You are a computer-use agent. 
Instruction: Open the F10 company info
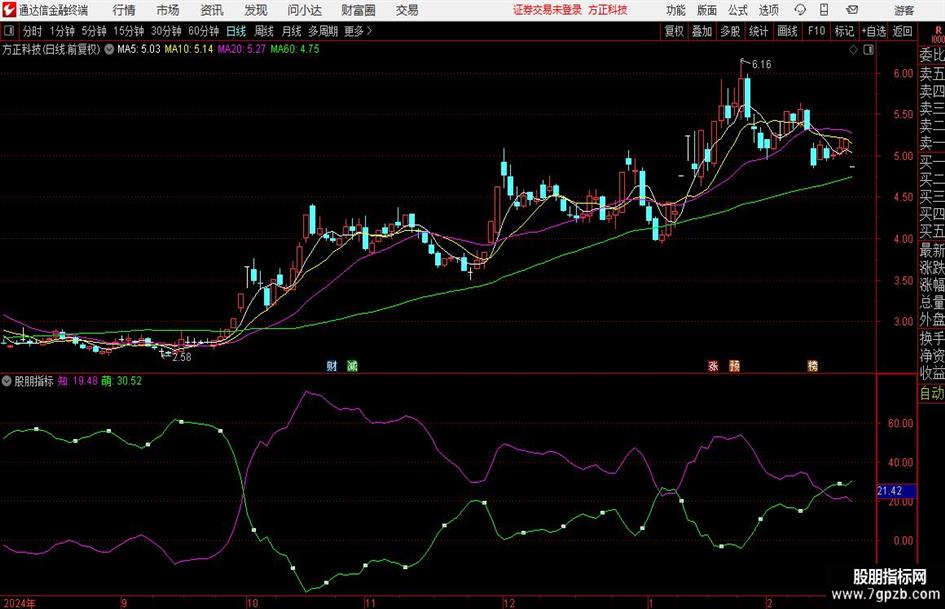[x=817, y=31]
